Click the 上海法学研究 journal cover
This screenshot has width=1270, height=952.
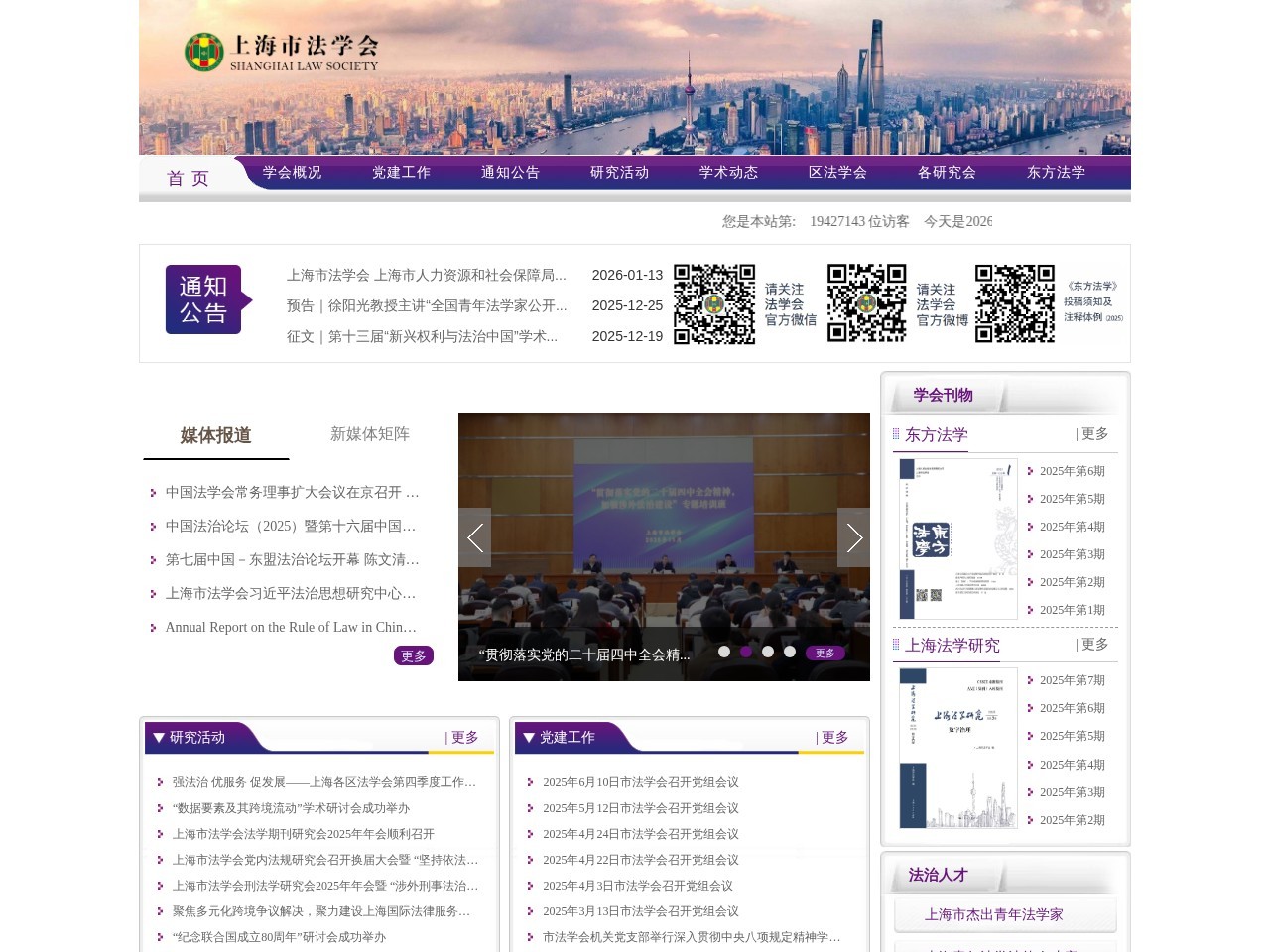958,748
